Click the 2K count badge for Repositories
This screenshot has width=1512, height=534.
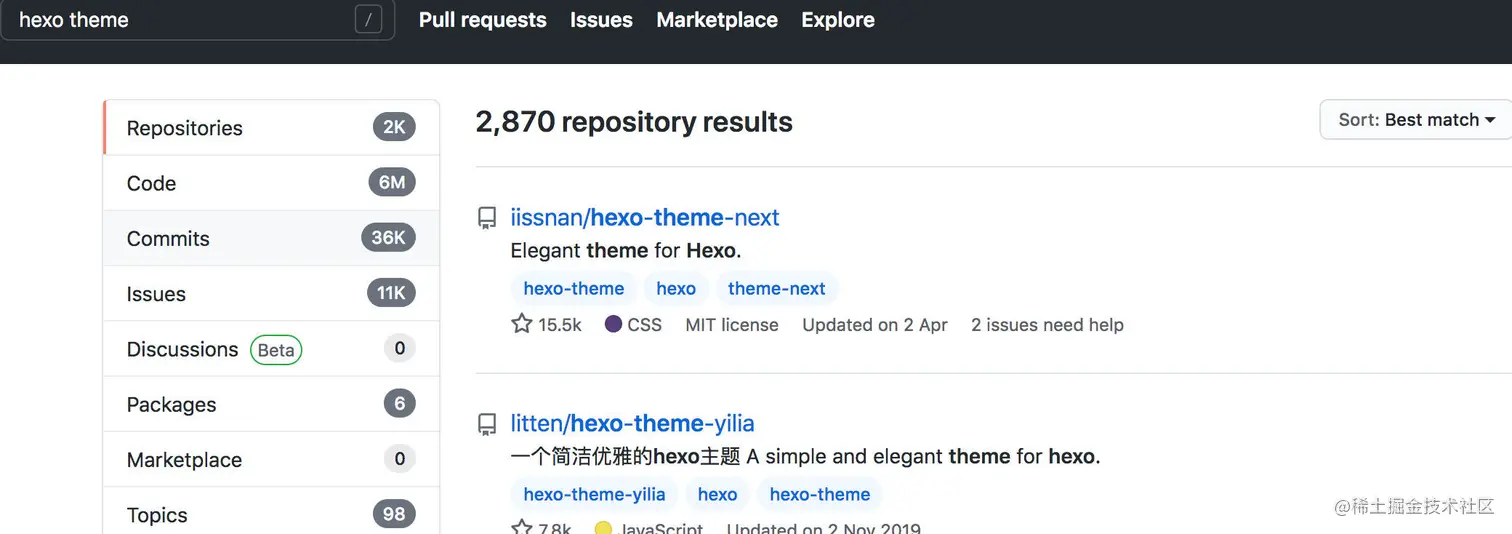coord(394,127)
